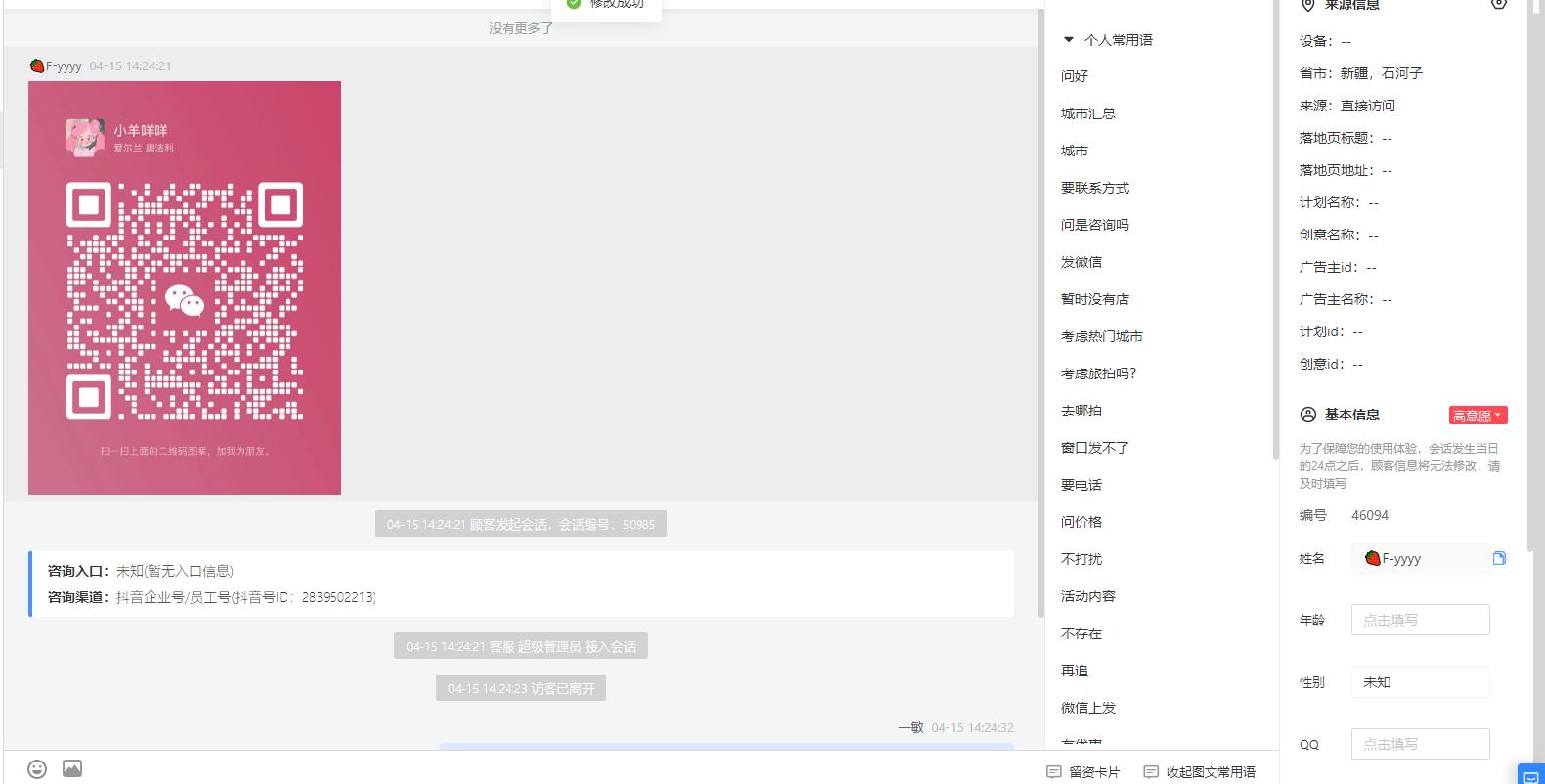Click the quick phrases panel scrollbar
The height and width of the screenshot is (784, 1545).
click(x=1275, y=230)
